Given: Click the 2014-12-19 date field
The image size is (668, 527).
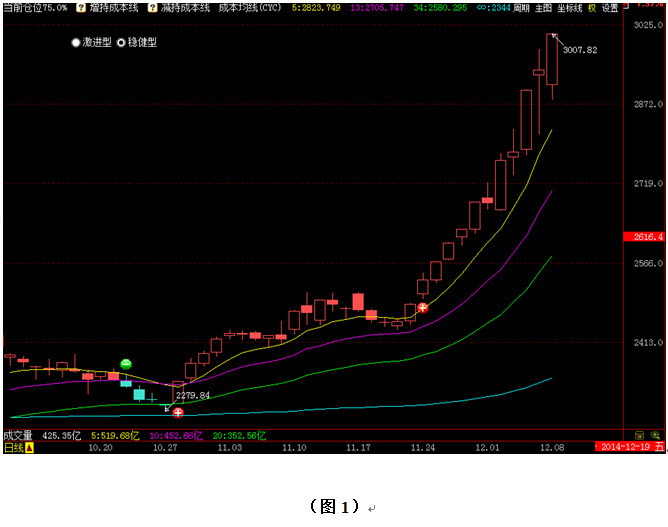Looking at the screenshot, I should tap(624, 448).
